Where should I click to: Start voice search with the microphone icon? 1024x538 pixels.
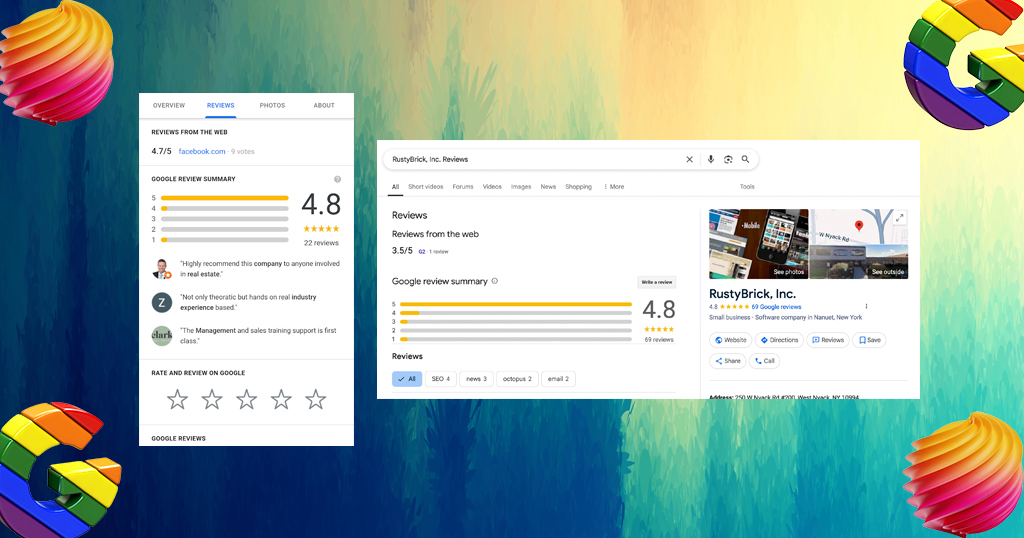(x=711, y=159)
